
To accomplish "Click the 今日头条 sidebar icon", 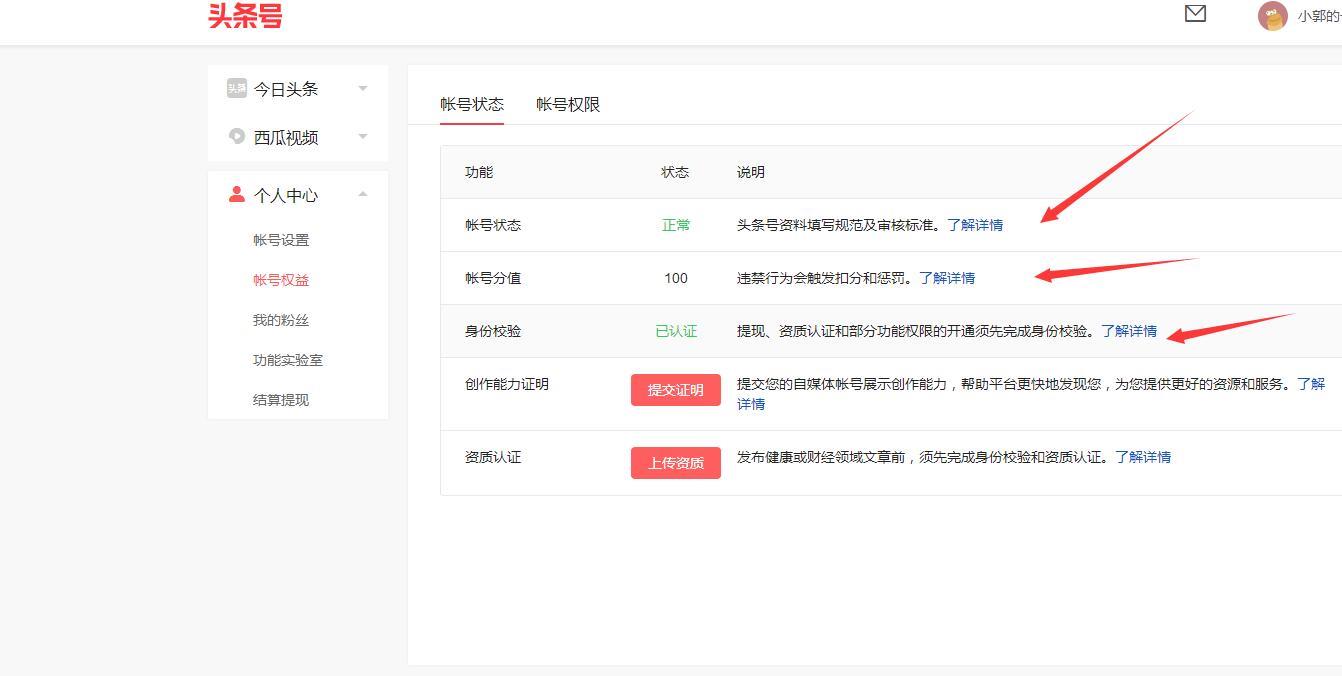I will [x=236, y=88].
